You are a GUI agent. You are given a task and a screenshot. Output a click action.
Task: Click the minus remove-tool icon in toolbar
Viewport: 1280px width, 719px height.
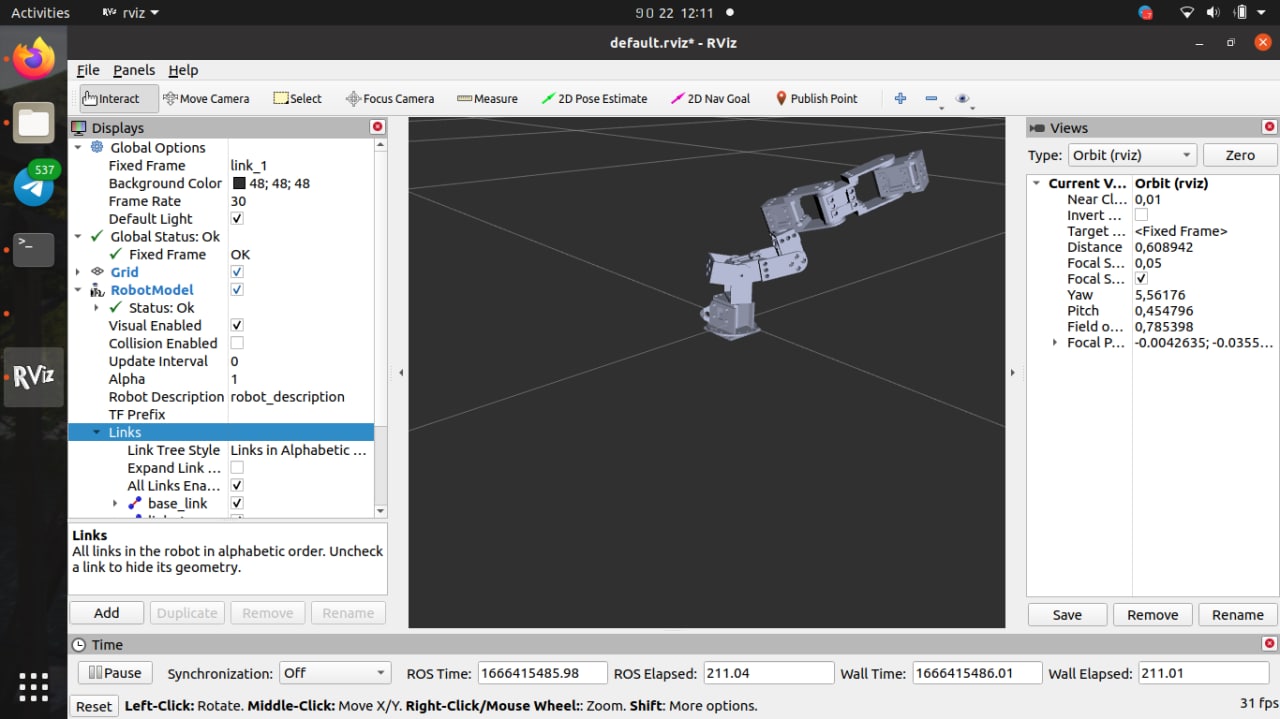coord(931,98)
